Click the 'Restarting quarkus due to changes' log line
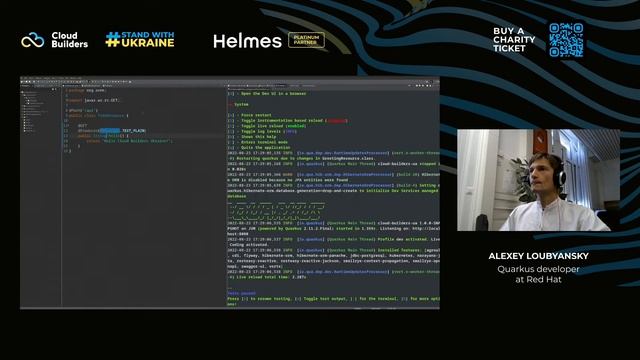The image size is (640, 360). point(302,158)
